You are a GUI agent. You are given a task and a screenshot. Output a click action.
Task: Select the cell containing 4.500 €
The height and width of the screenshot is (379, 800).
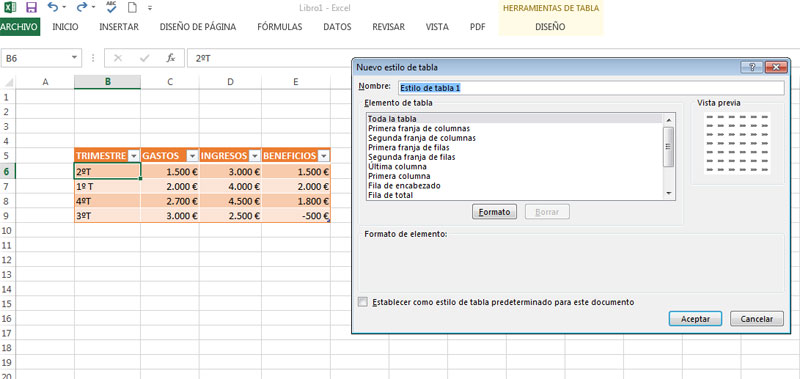point(230,201)
